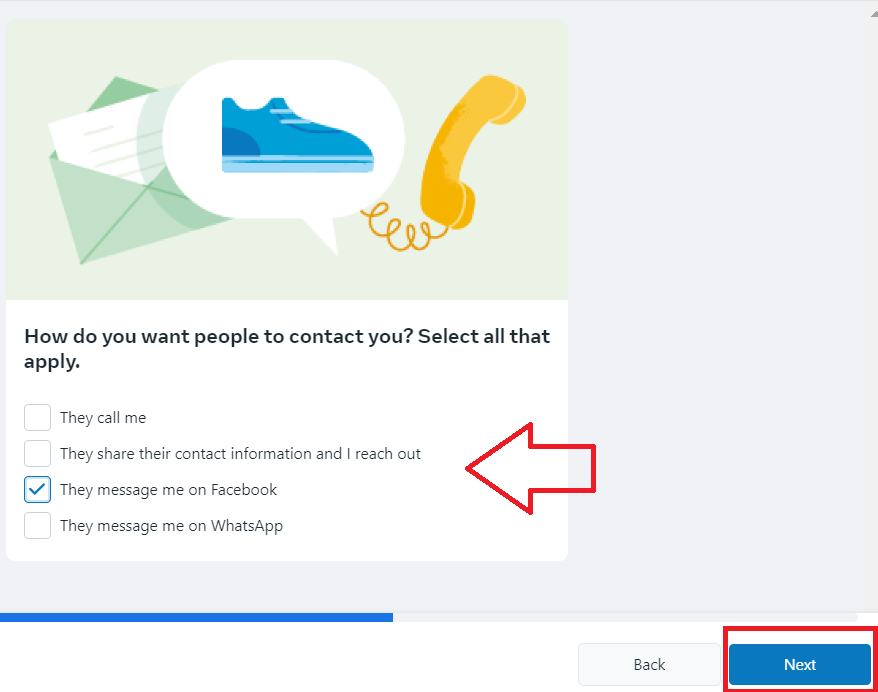The width and height of the screenshot is (878, 692).
Task: Click the red arrow pointing at options
Action: tap(531, 469)
